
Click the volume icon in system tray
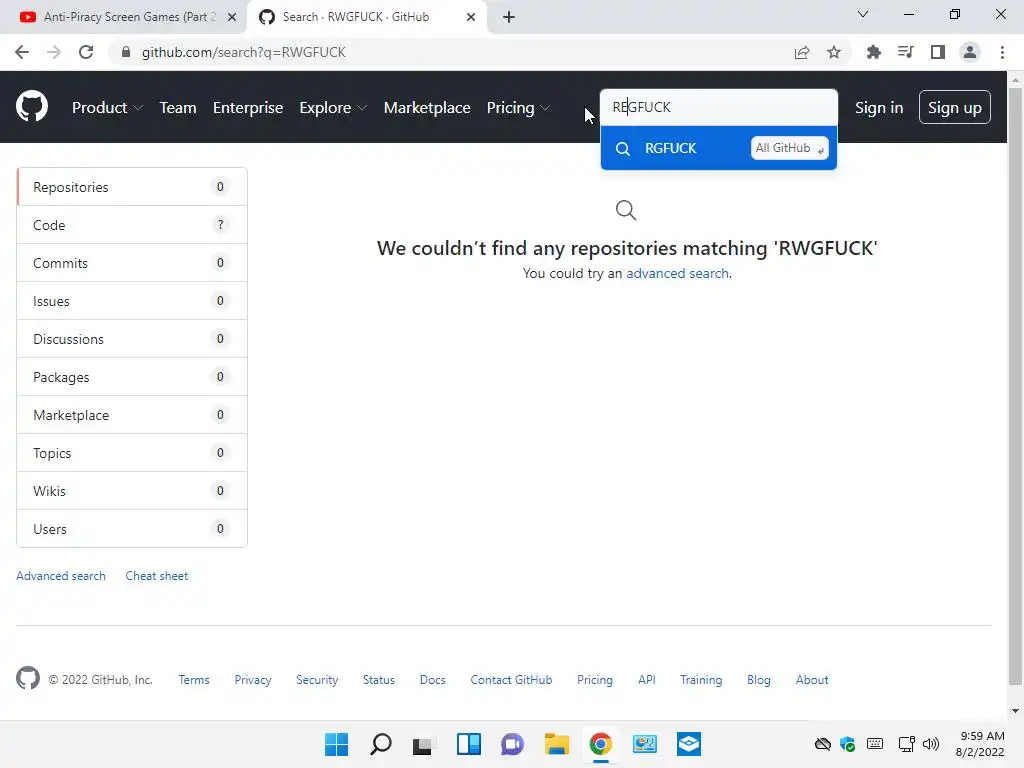931,744
